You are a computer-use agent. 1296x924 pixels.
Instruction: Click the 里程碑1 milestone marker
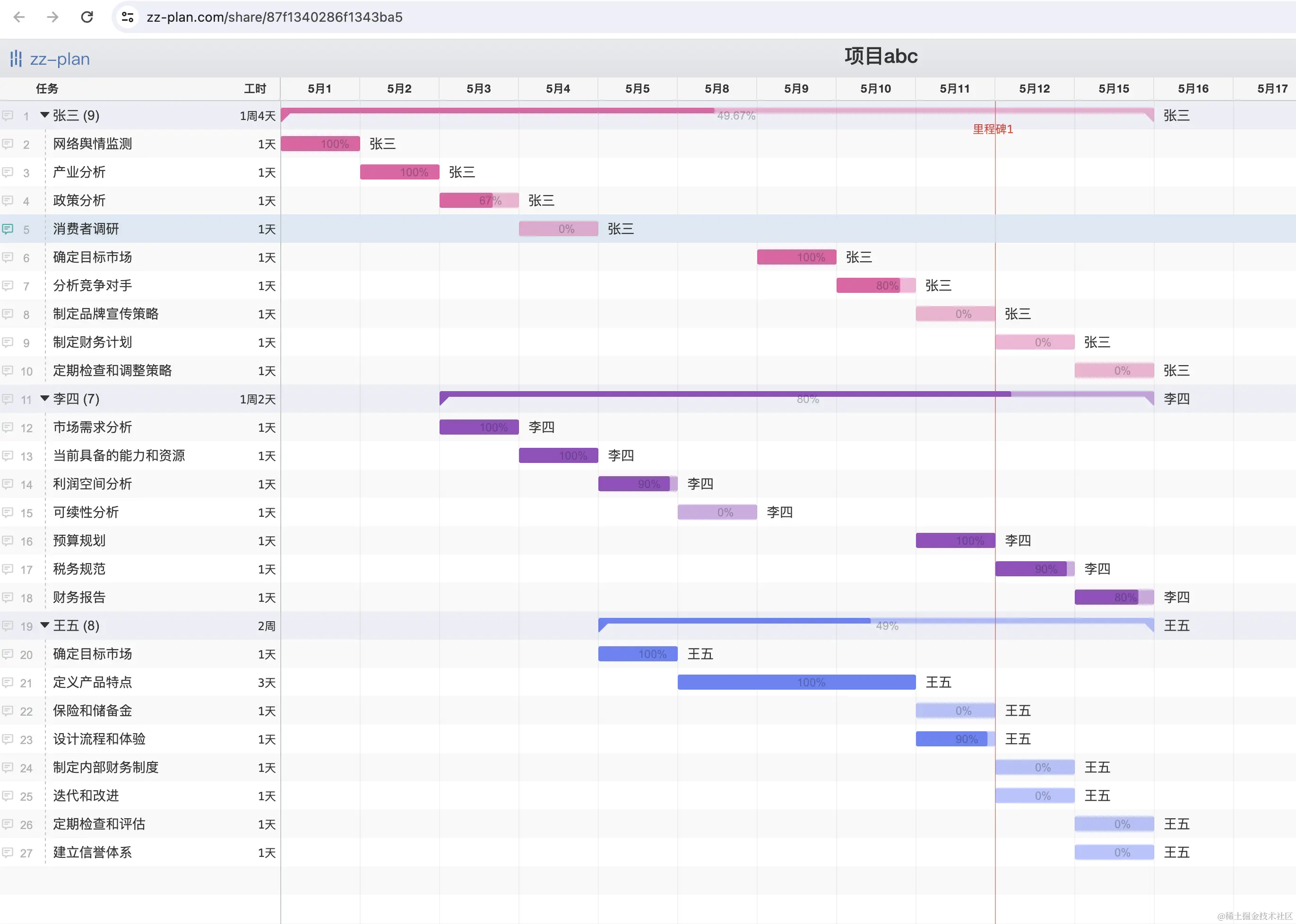[x=993, y=129]
